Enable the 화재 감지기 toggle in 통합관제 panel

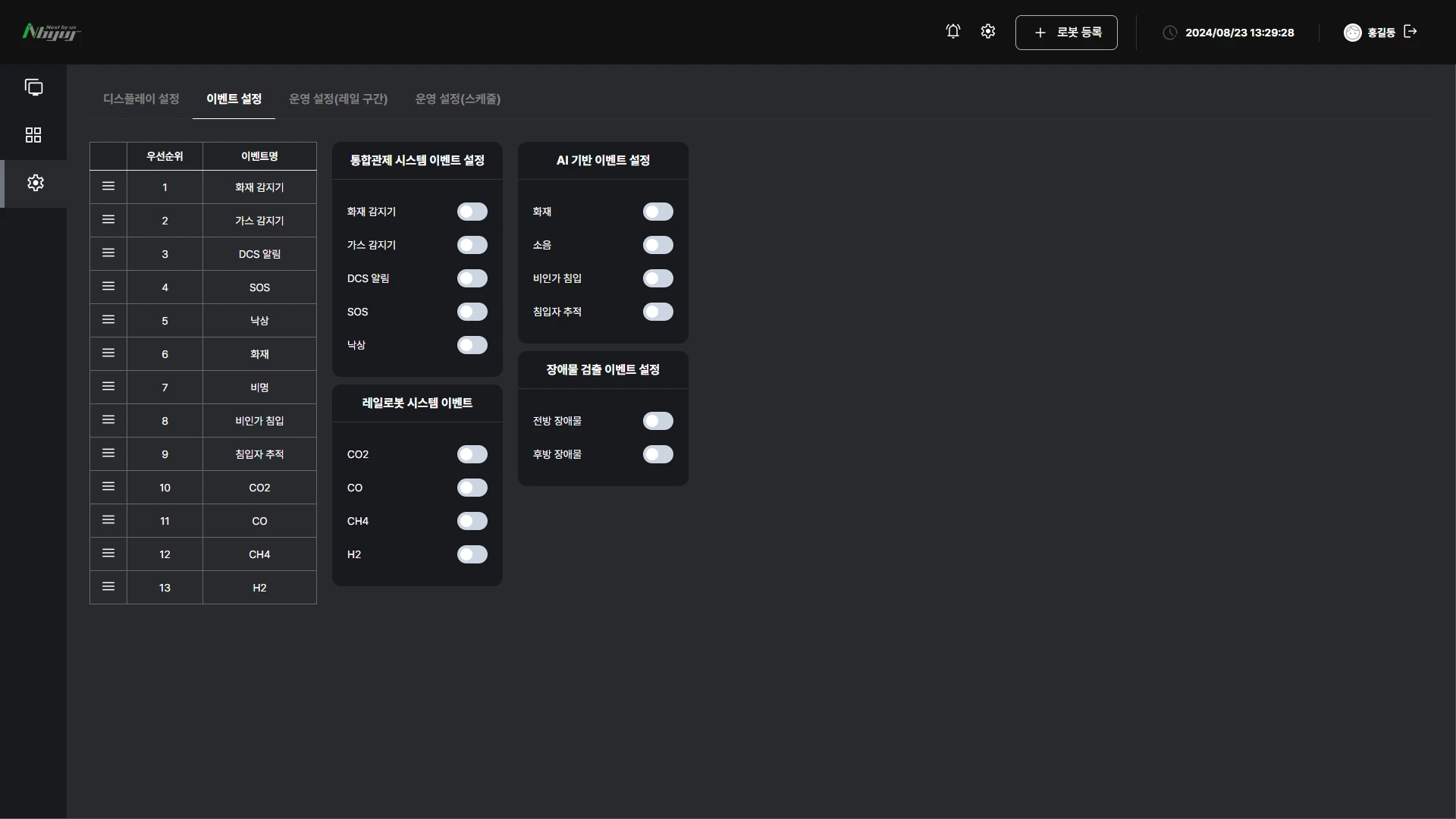coord(472,212)
